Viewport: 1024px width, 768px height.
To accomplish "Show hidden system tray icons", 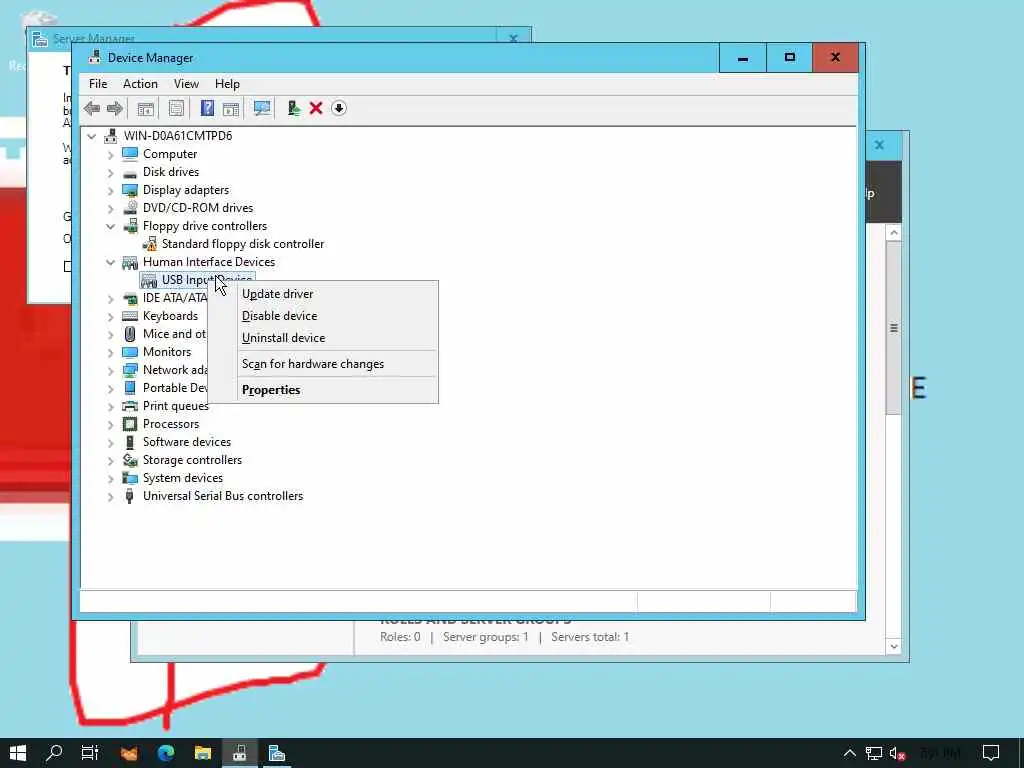I will 849,753.
